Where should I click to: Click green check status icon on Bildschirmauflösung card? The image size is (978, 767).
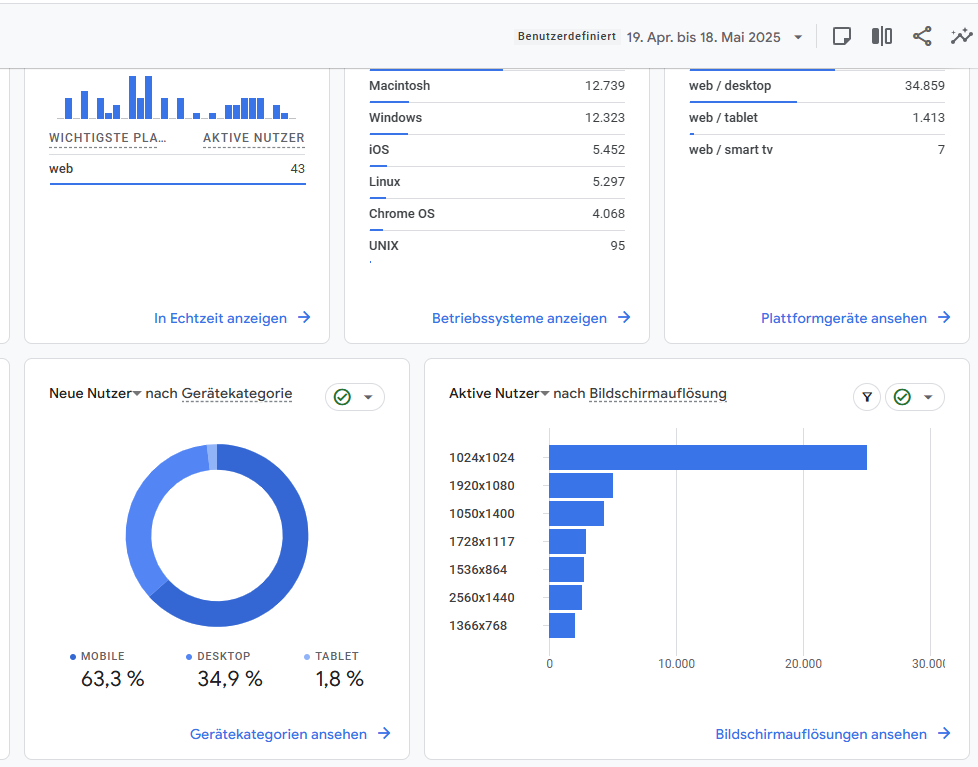pos(903,397)
